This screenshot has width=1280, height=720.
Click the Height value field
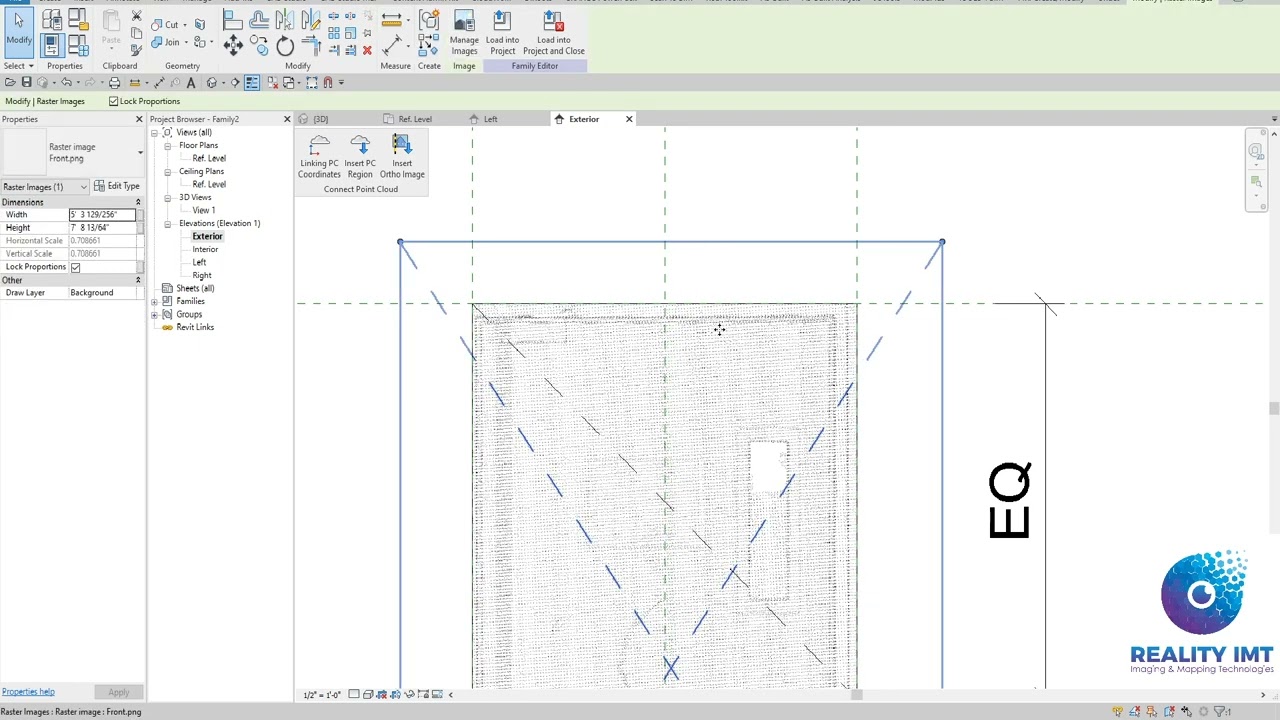[x=102, y=228]
